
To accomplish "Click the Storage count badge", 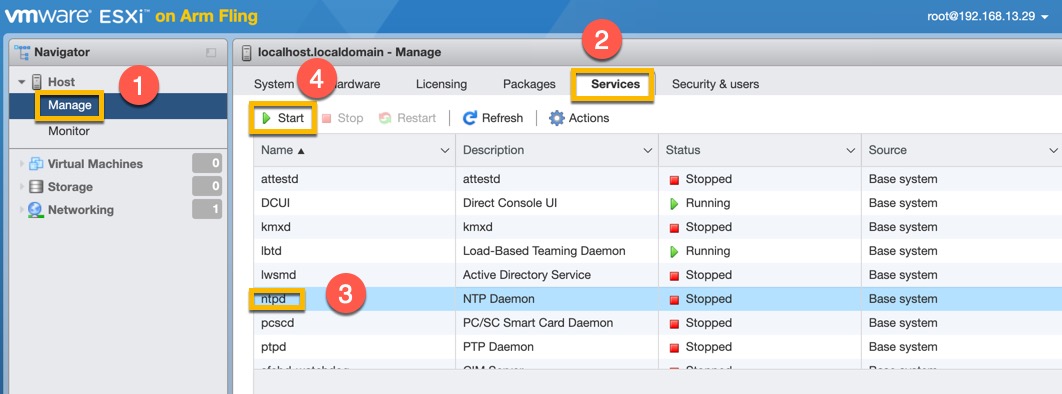I will [207, 186].
